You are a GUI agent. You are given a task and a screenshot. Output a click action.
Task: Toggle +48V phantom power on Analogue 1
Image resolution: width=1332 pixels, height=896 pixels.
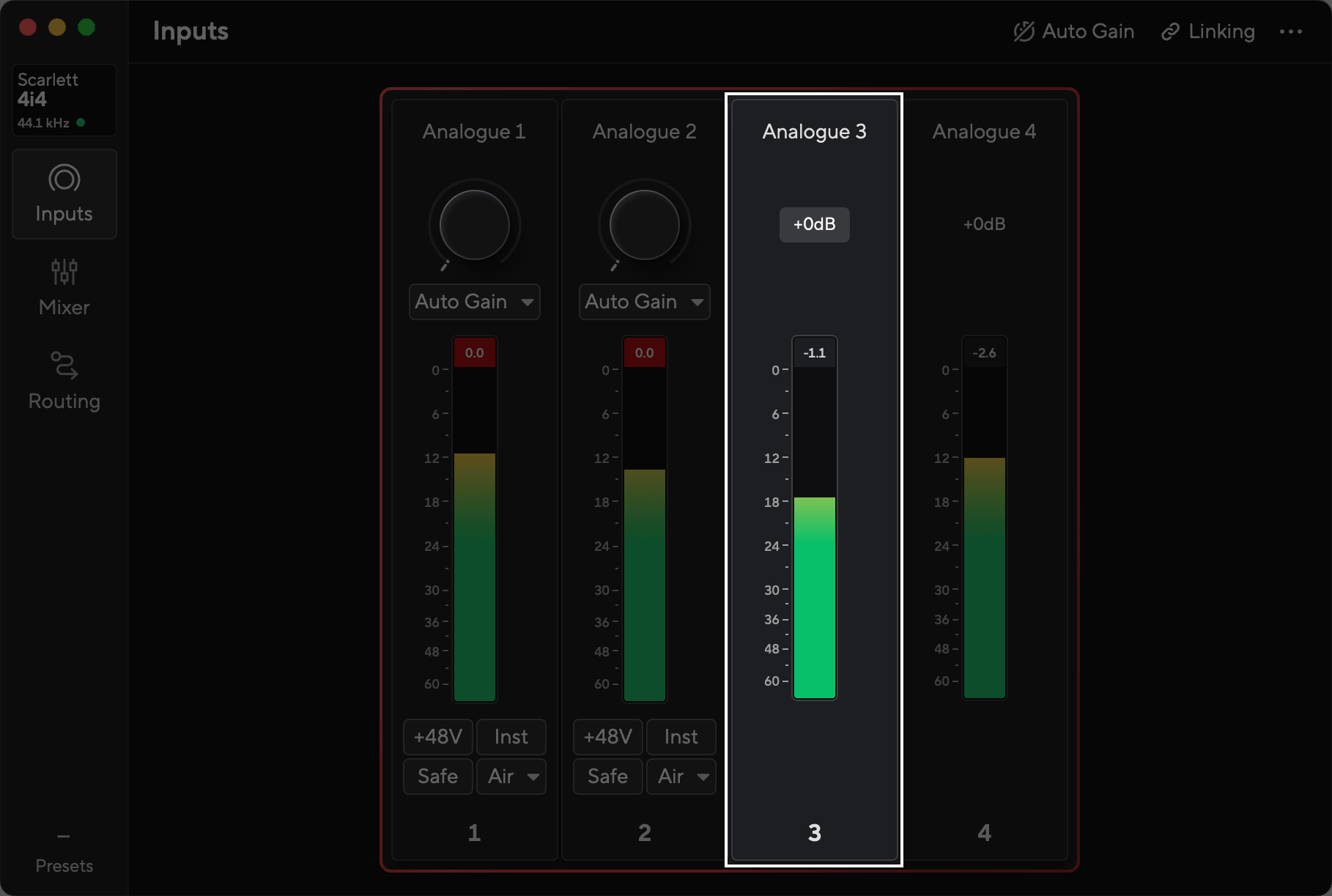438,737
